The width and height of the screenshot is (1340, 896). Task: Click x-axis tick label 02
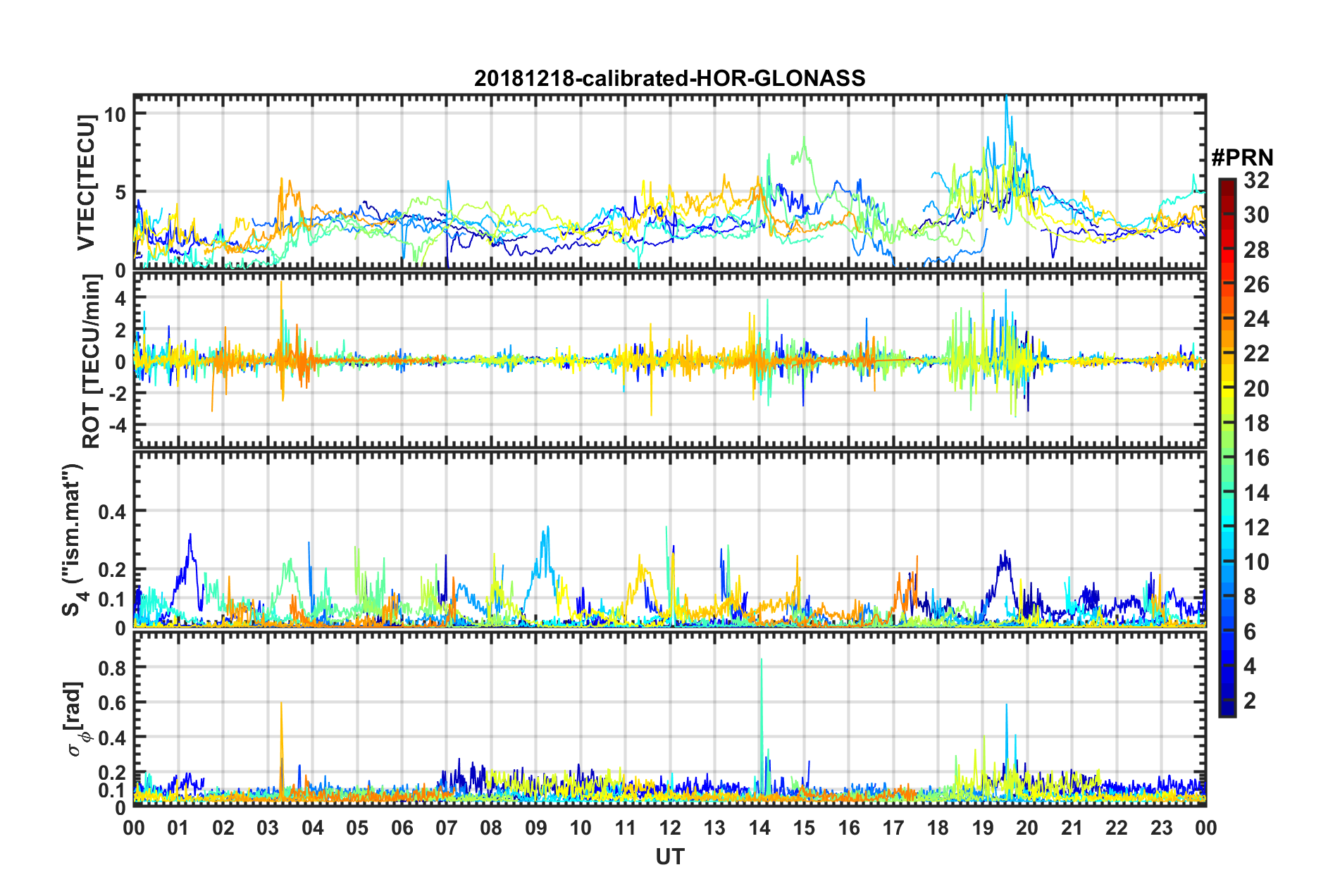[223, 827]
